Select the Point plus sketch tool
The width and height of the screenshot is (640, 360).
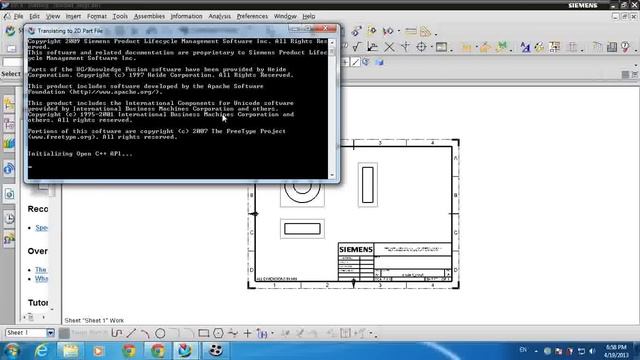tap(247, 333)
